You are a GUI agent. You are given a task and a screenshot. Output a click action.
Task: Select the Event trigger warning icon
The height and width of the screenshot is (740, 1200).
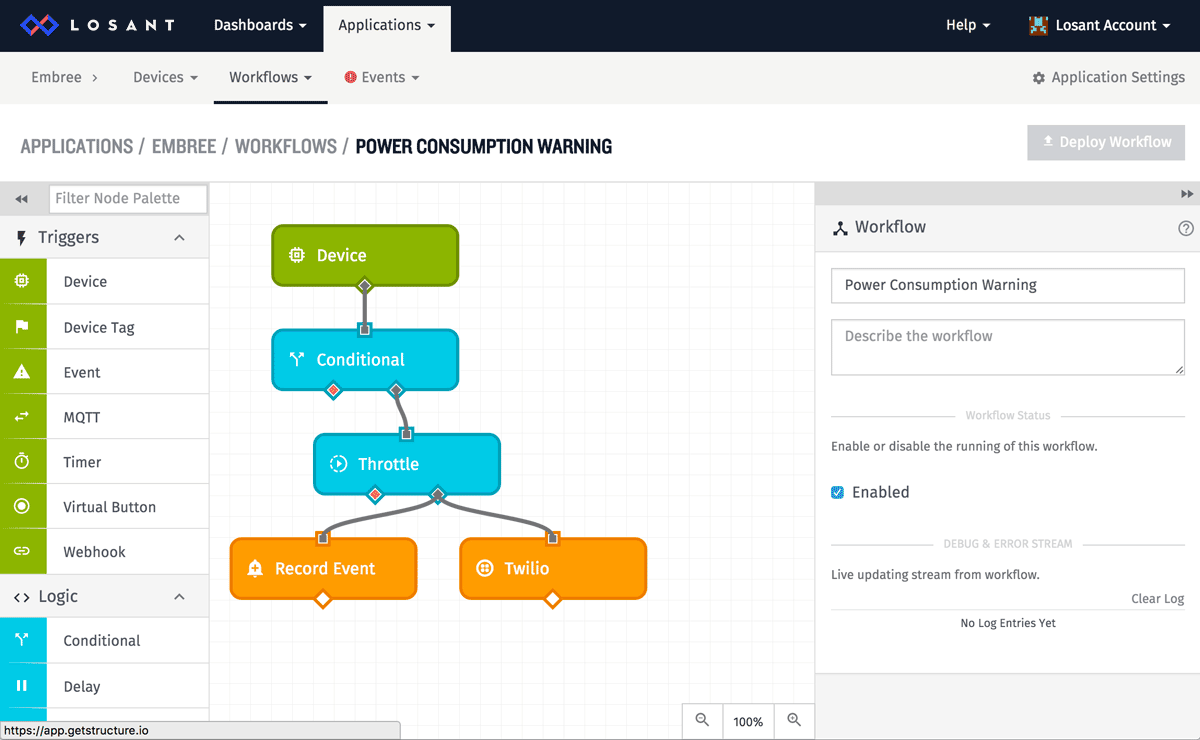(x=20, y=371)
